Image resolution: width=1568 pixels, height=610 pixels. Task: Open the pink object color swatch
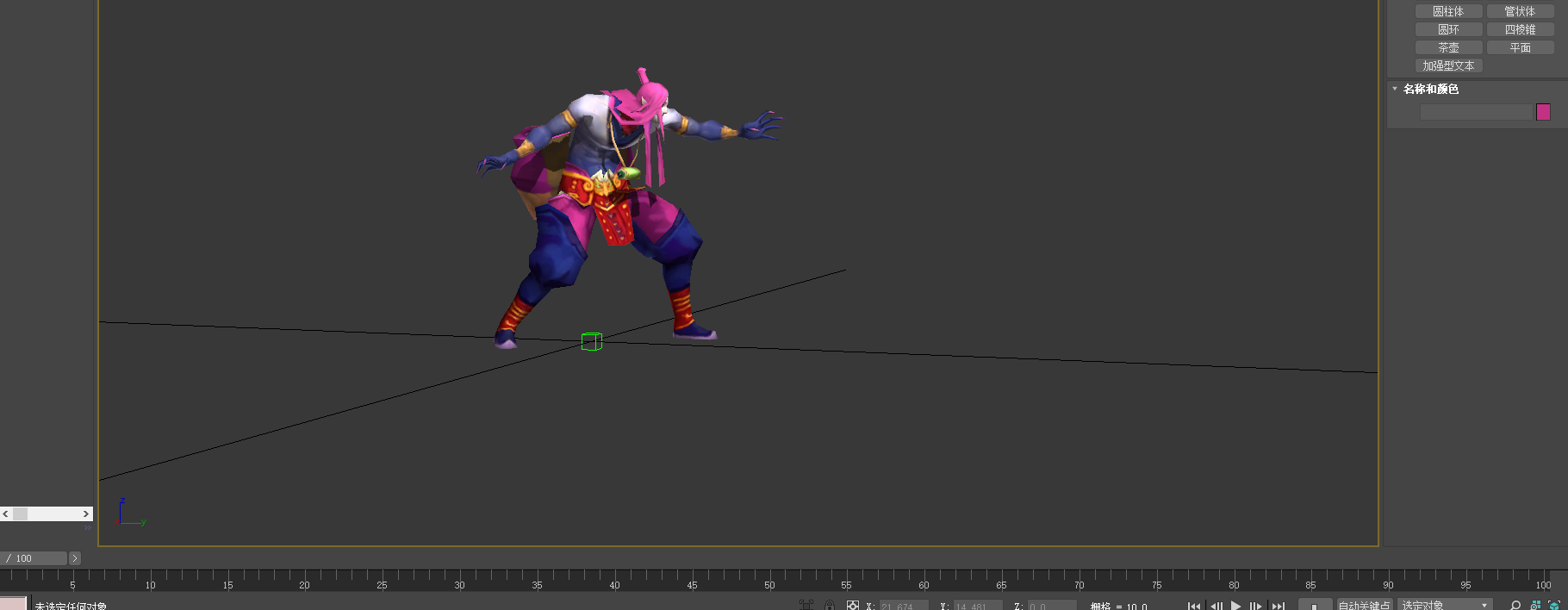[x=1543, y=112]
